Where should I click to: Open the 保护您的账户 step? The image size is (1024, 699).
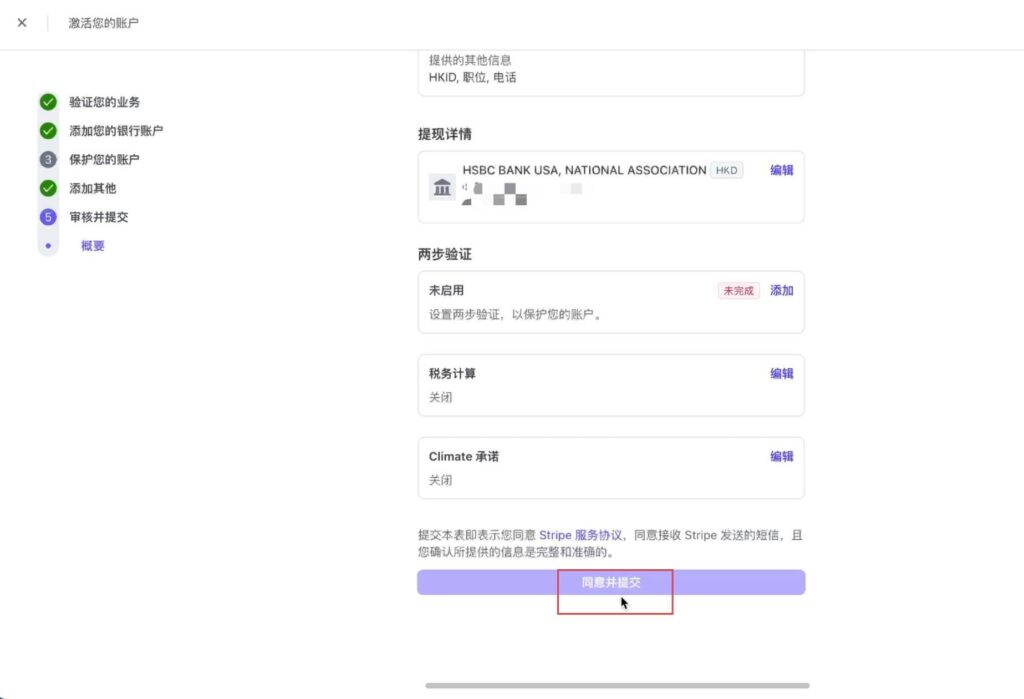104,160
